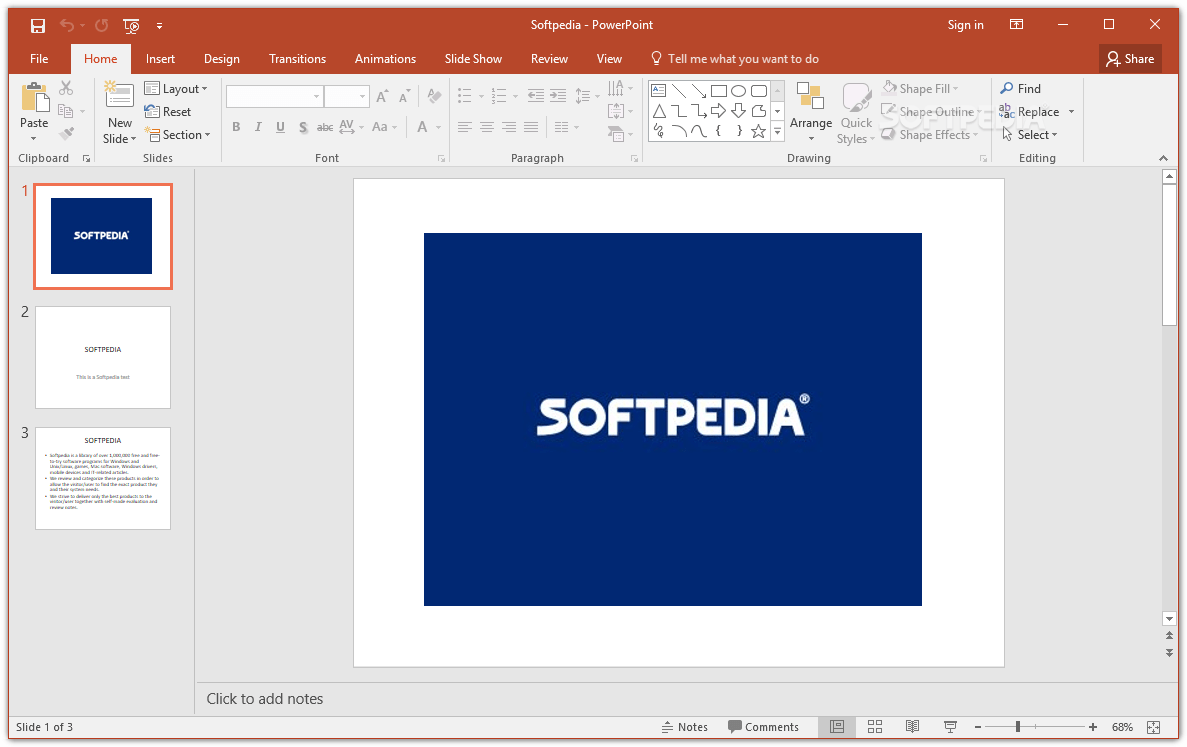This screenshot has height=747, width=1187.
Task: Click the Share button
Action: click(1130, 59)
